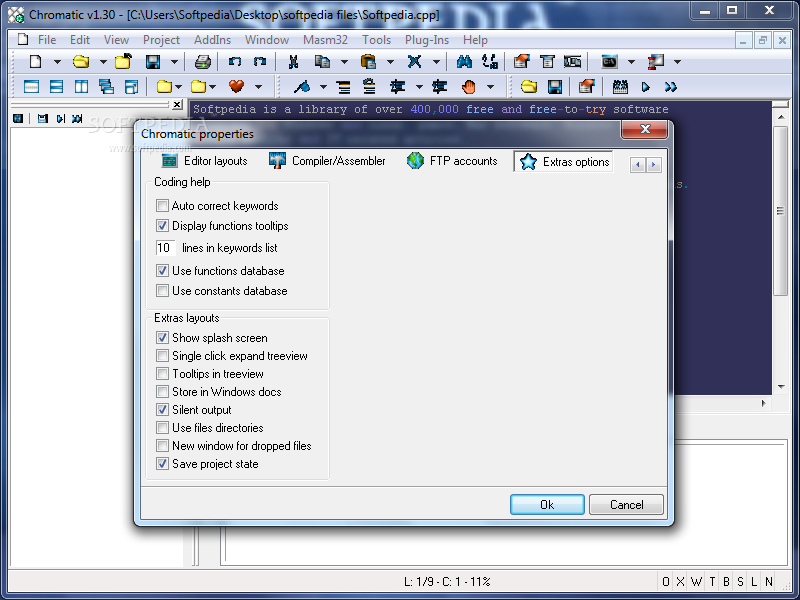Disable Show splash screen checkbox
Image resolution: width=800 pixels, height=600 pixels.
(162, 338)
